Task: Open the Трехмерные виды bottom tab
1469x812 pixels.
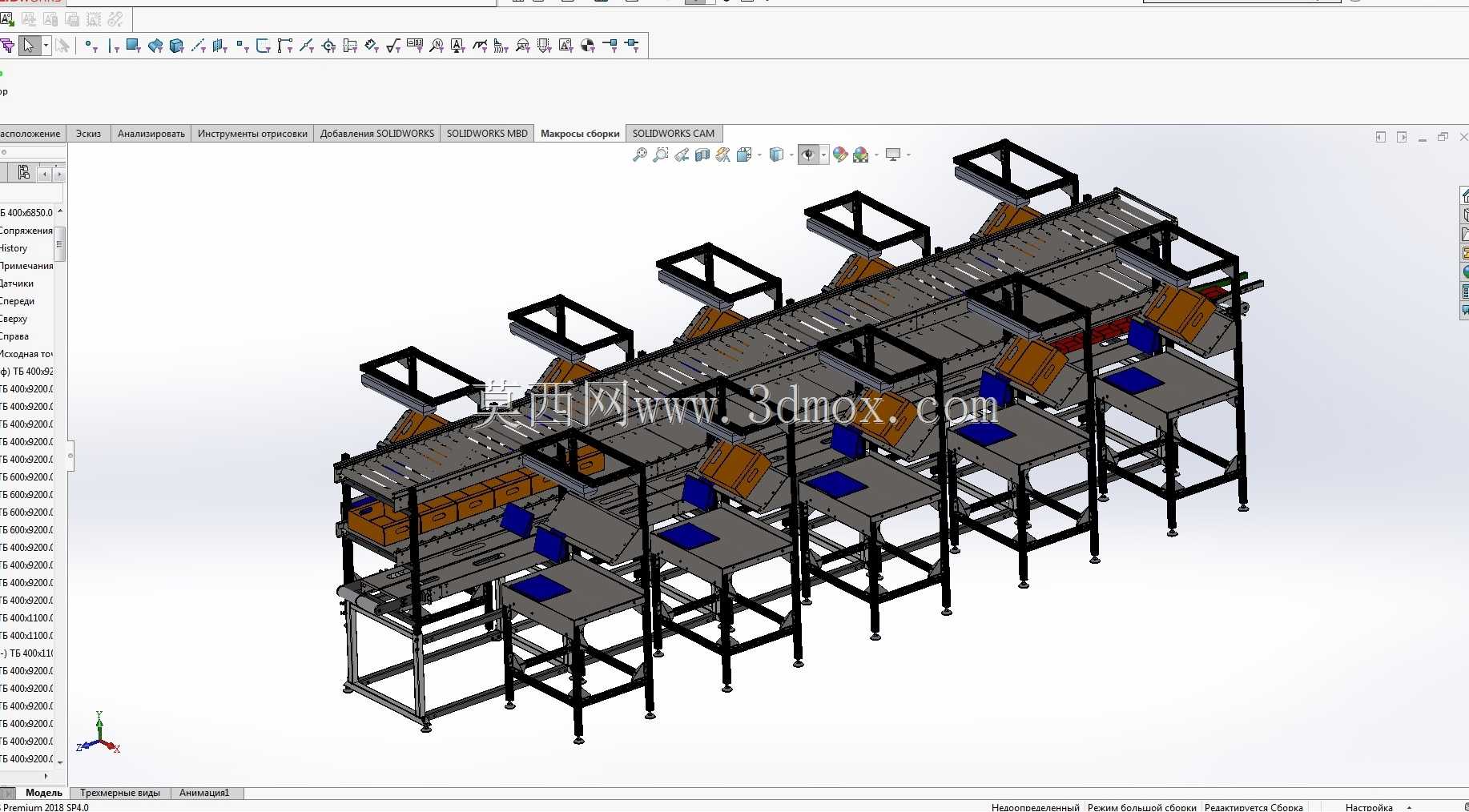Action: [x=120, y=793]
